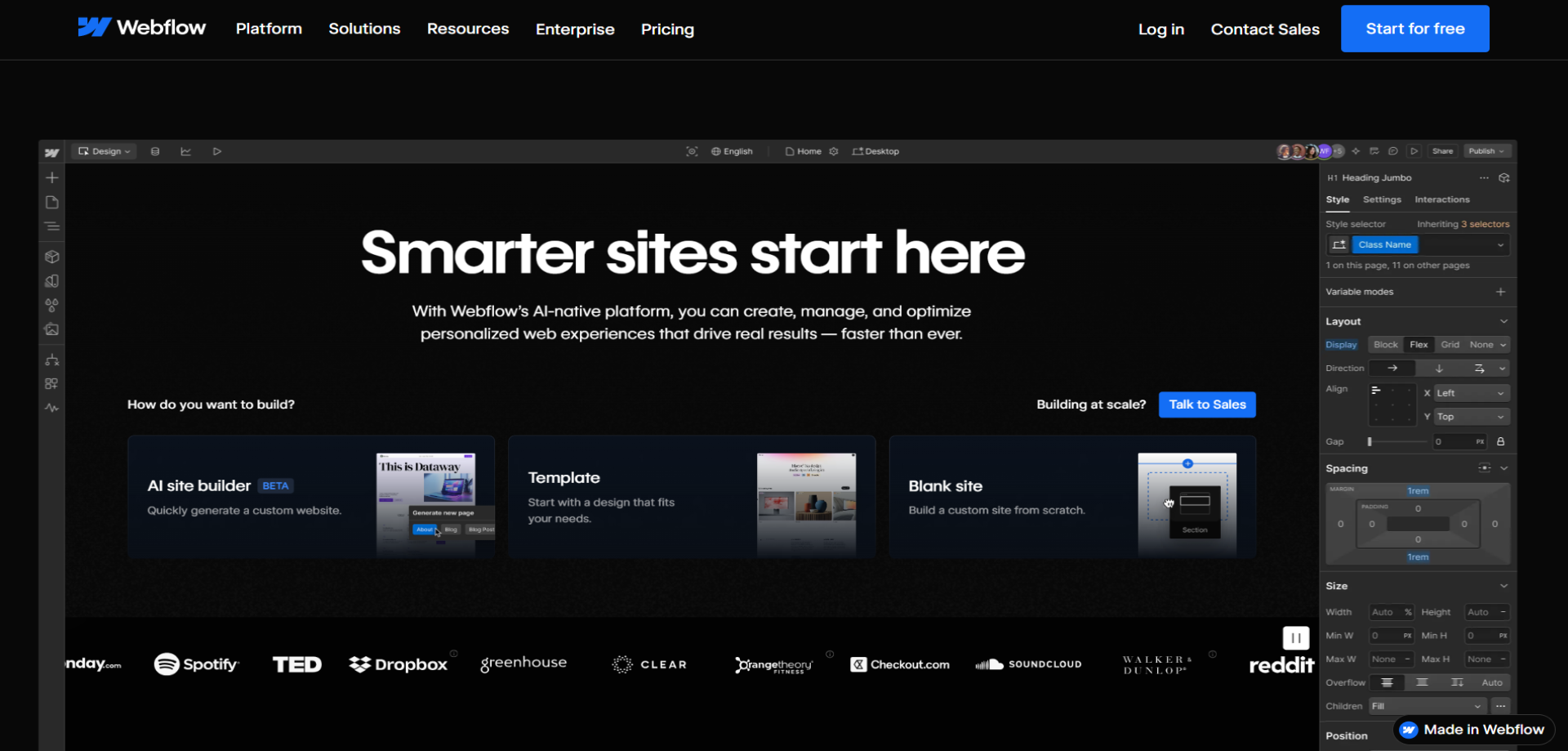This screenshot has width=1568, height=751.
Task: Open the Apps grid icon in sidebar
Action: point(51,383)
